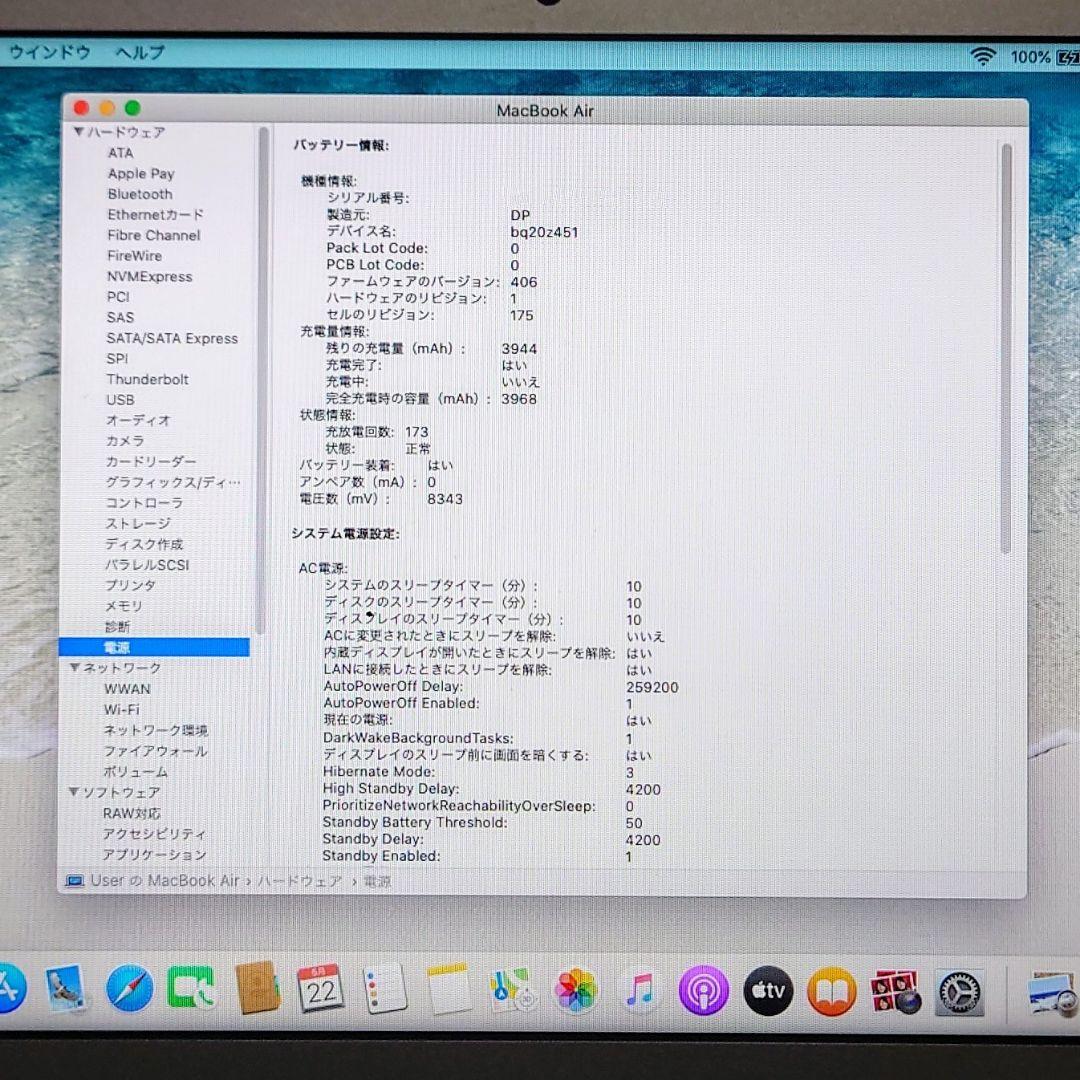Image resolution: width=1080 pixels, height=1080 pixels.
Task: Select カメラ in sidebar
Action: [125, 441]
